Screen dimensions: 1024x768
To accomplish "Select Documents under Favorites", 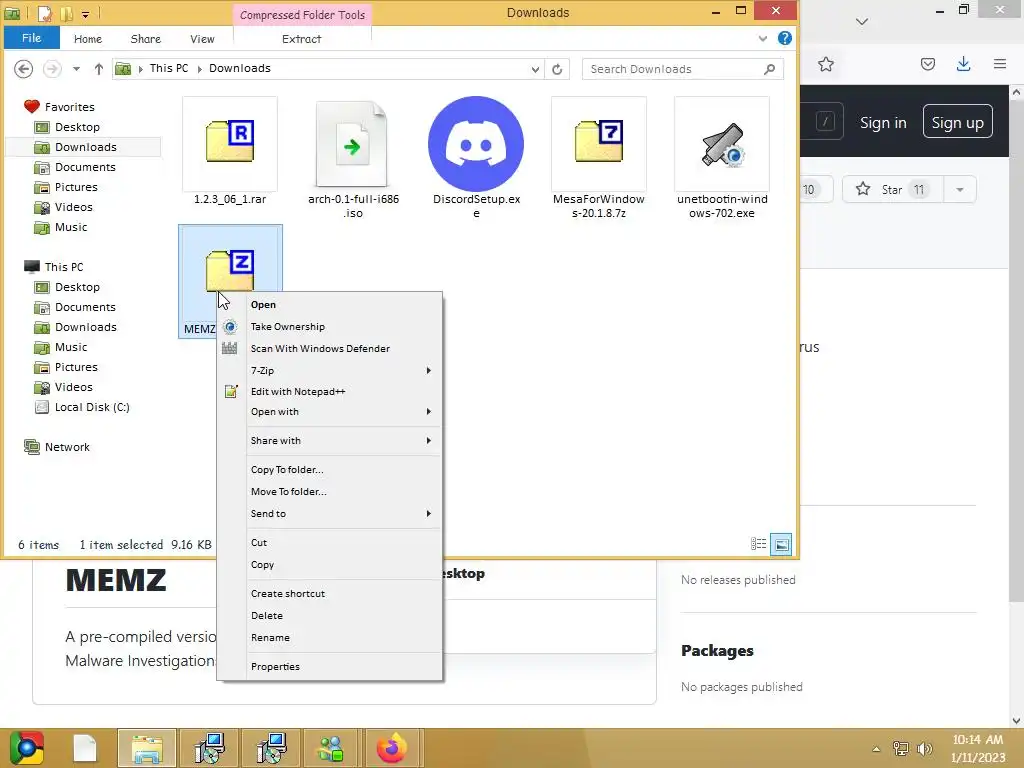I will tap(84, 167).
